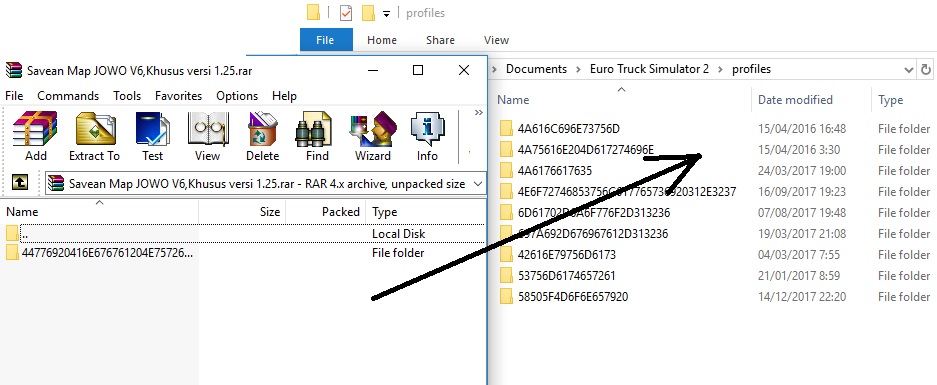Select folder 53756D6174657261

pos(567,276)
